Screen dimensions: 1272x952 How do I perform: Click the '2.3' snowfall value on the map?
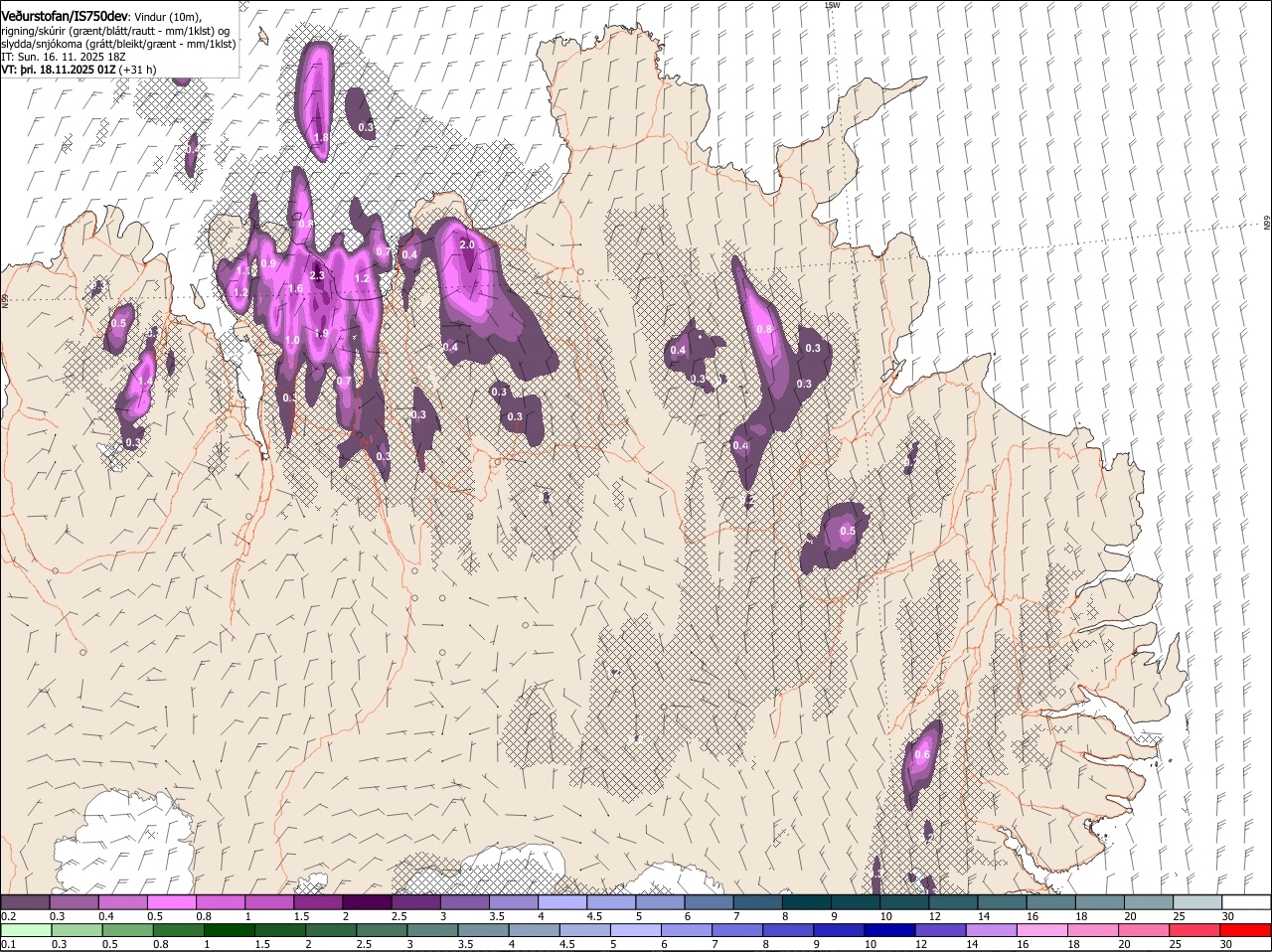tap(317, 275)
